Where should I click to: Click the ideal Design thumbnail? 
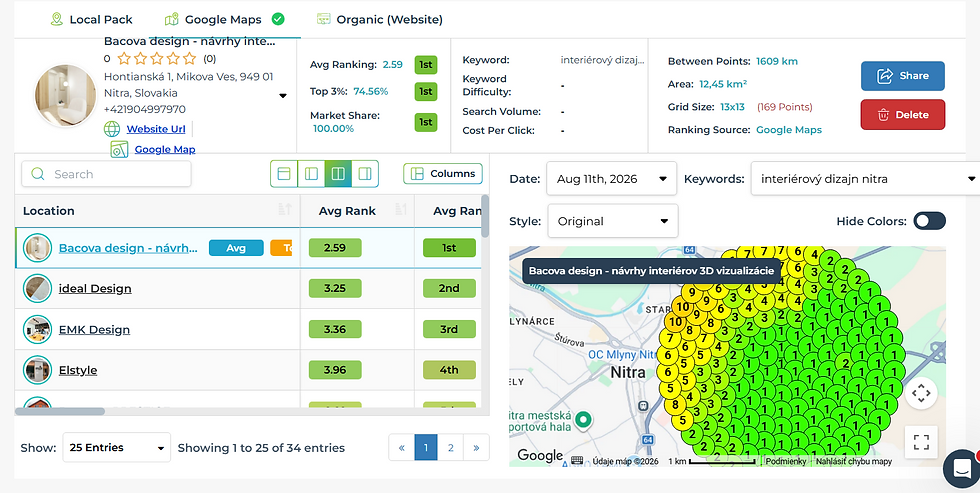click(38, 289)
